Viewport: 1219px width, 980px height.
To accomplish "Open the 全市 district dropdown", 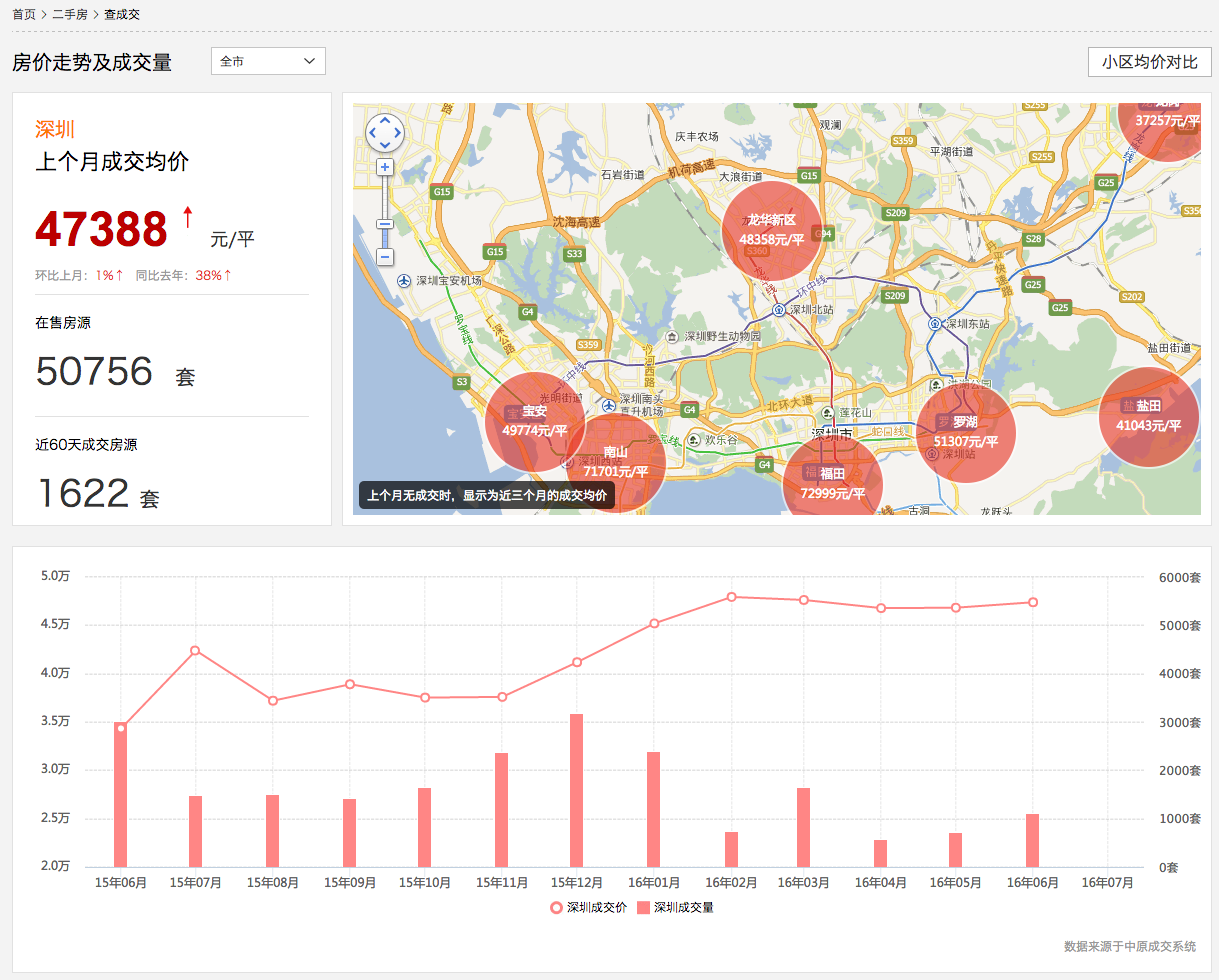I will (x=268, y=61).
